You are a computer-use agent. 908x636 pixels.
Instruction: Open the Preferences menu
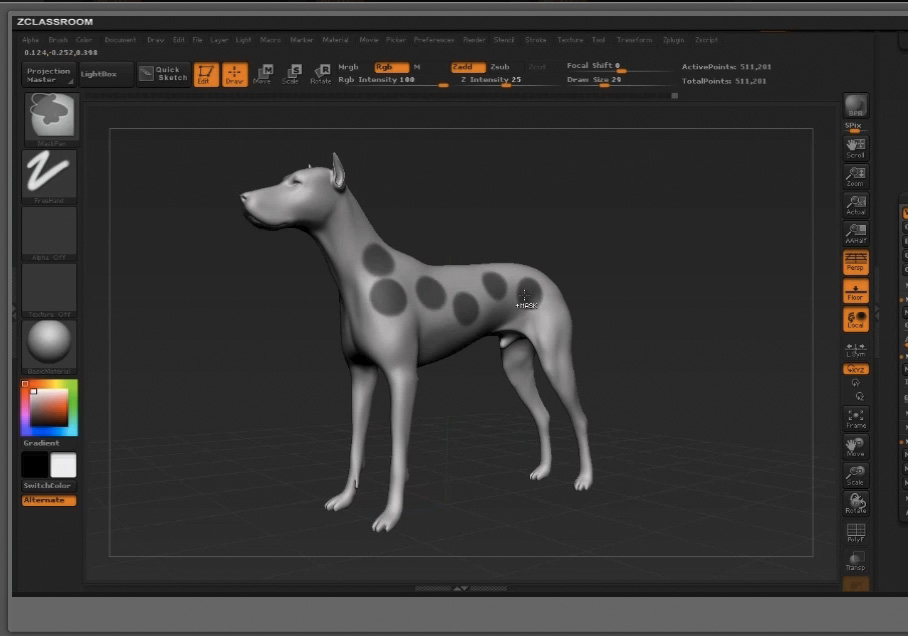pos(434,40)
